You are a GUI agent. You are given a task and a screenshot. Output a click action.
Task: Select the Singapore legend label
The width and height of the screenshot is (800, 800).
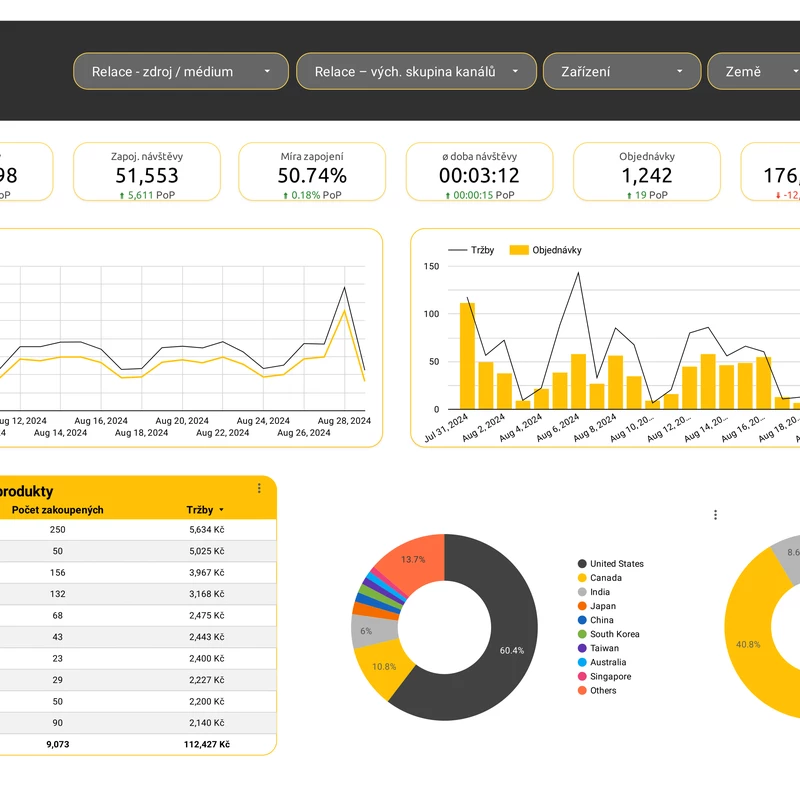[x=611, y=677]
